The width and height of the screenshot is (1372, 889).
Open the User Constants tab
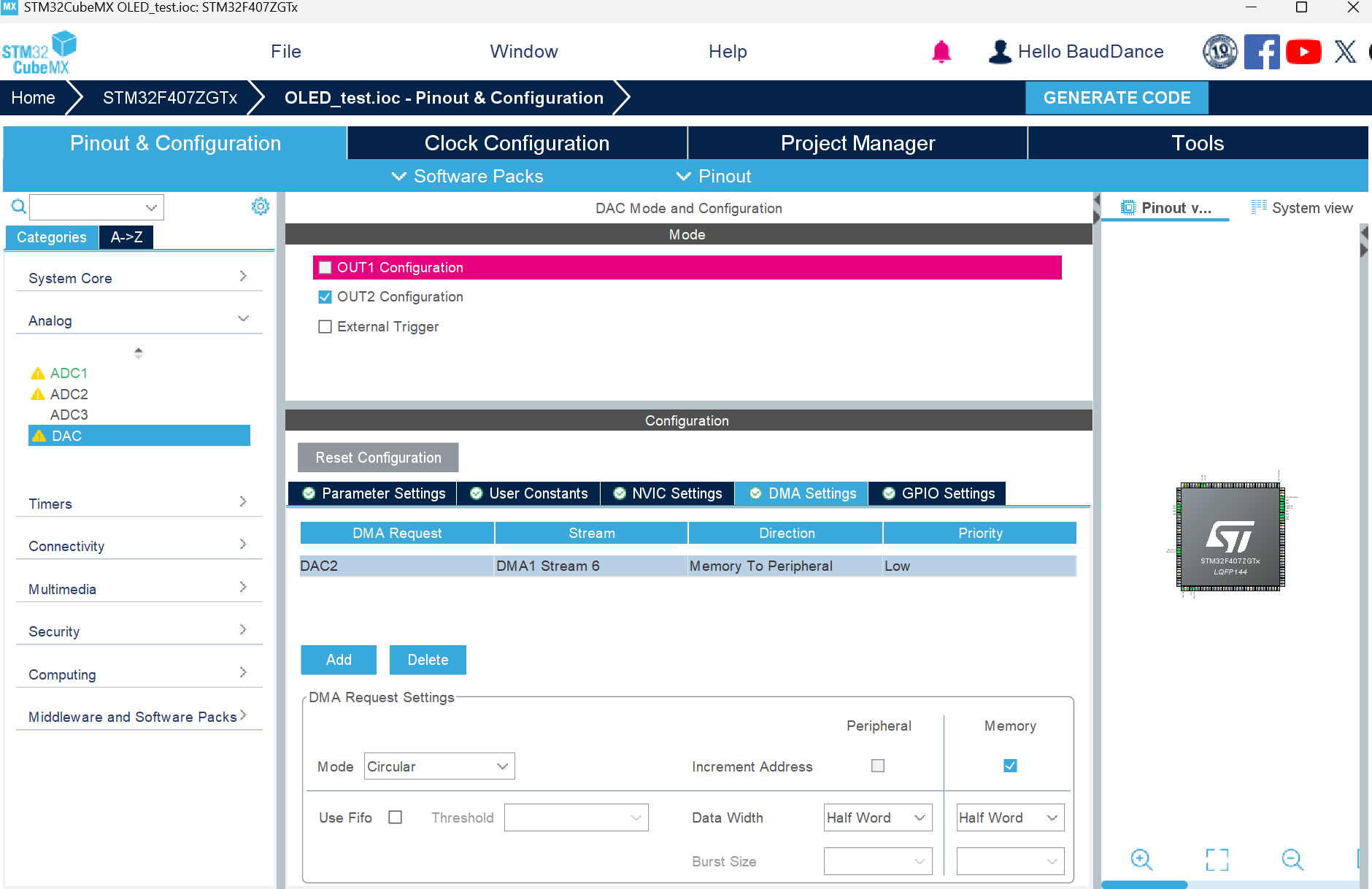[x=528, y=493]
